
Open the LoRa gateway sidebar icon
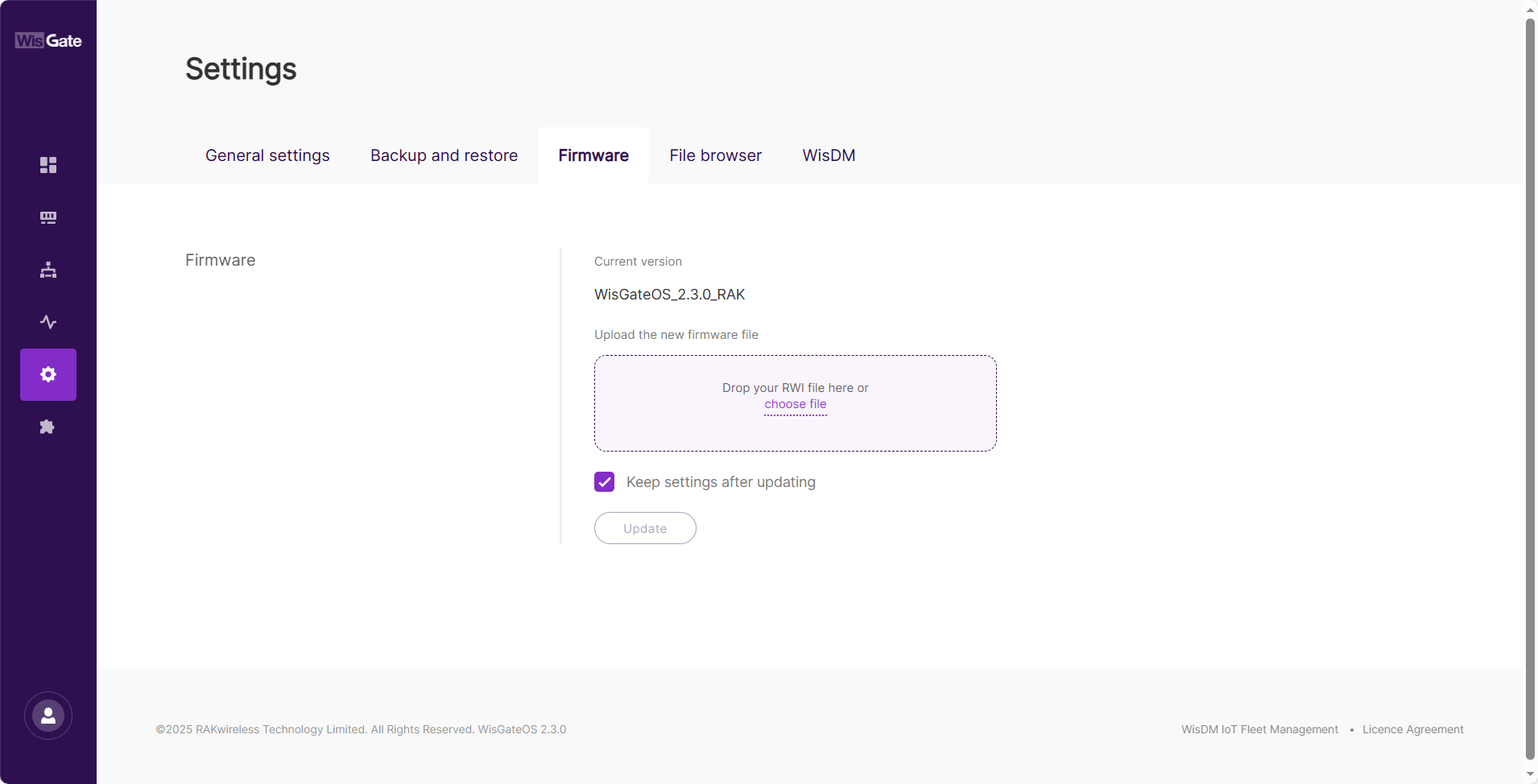point(48,217)
